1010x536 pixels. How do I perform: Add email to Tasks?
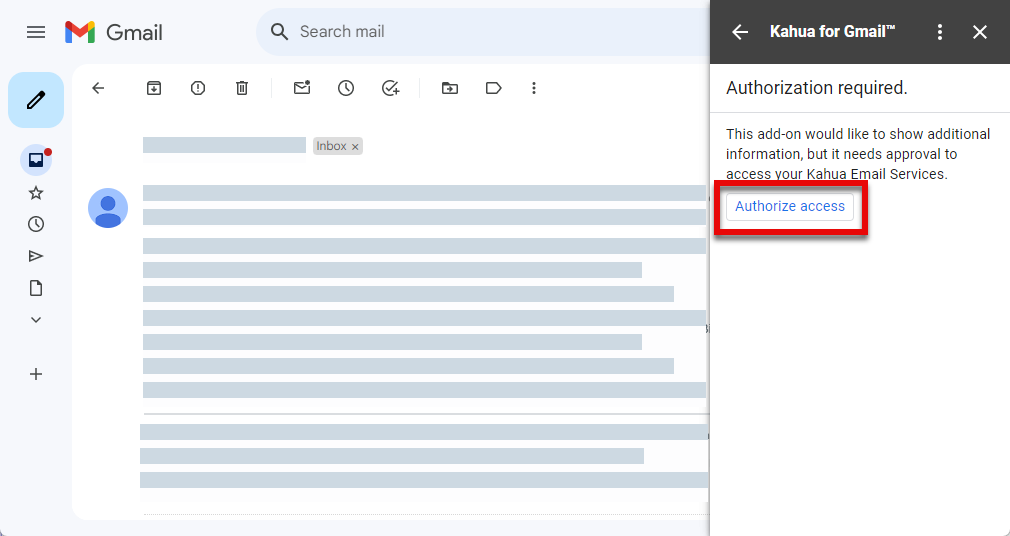[x=391, y=88]
